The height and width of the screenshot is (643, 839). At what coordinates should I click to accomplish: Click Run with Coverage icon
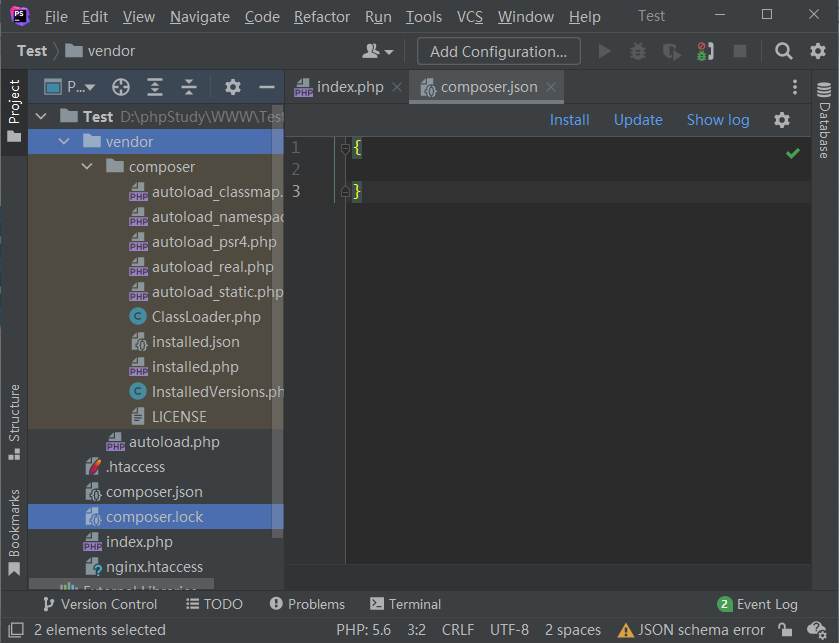pos(671,51)
